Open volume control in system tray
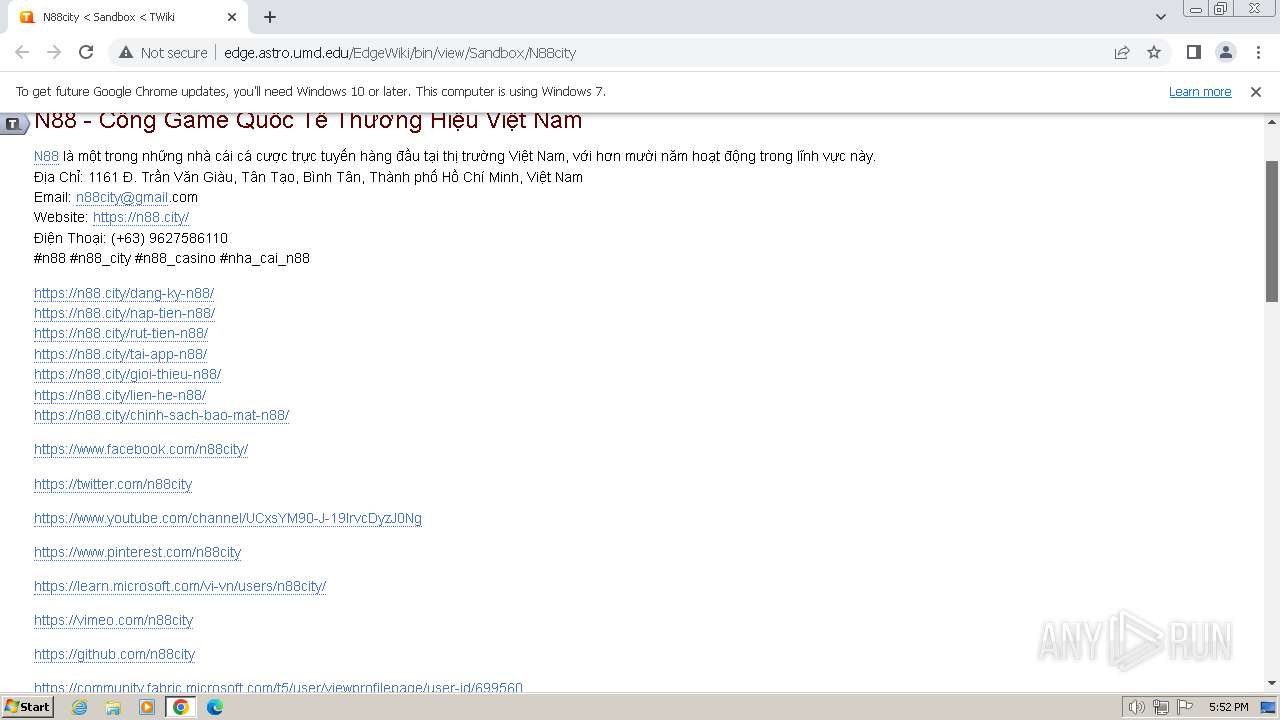Image resolution: width=1280 pixels, height=720 pixels. 1136,707
